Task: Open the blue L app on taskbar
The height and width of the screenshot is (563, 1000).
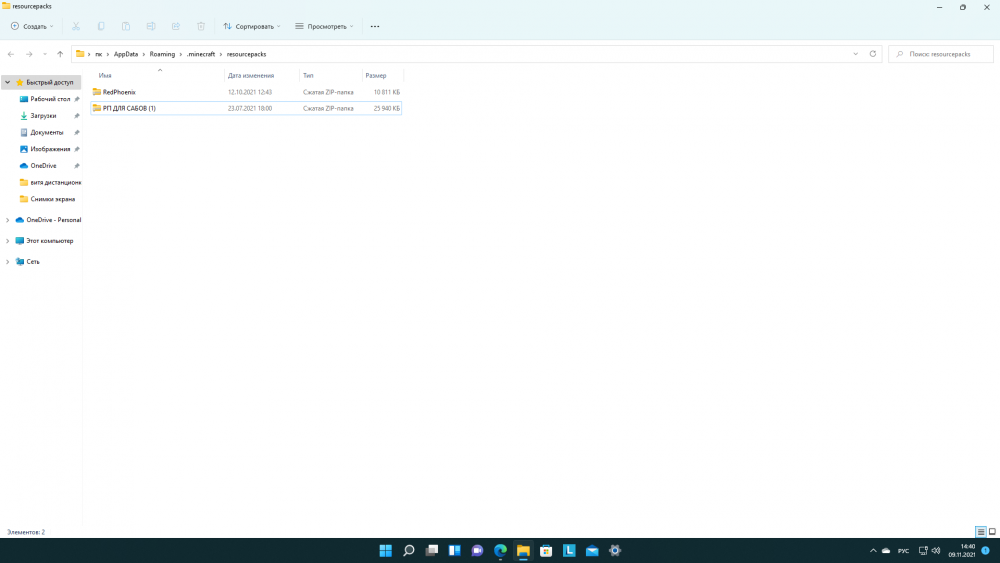Action: tap(570, 550)
